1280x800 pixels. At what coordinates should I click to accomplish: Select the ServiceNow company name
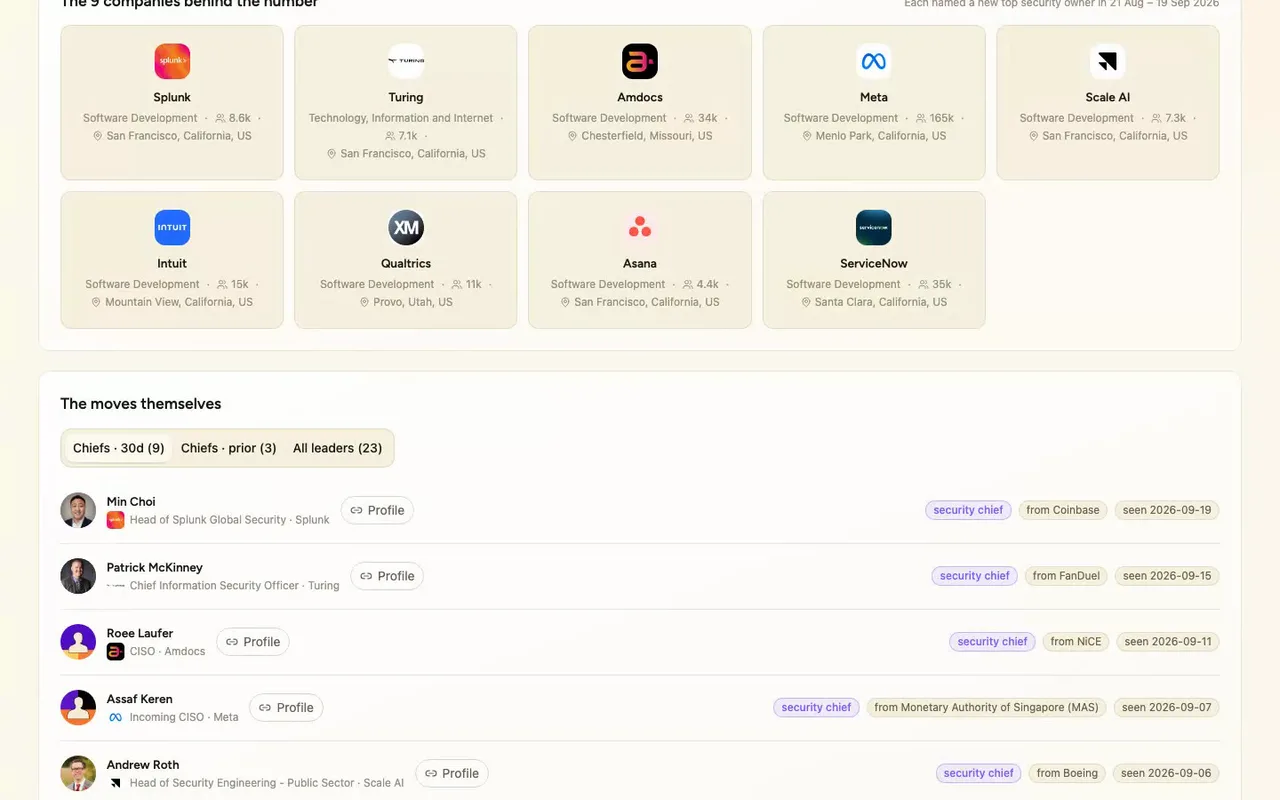874,263
